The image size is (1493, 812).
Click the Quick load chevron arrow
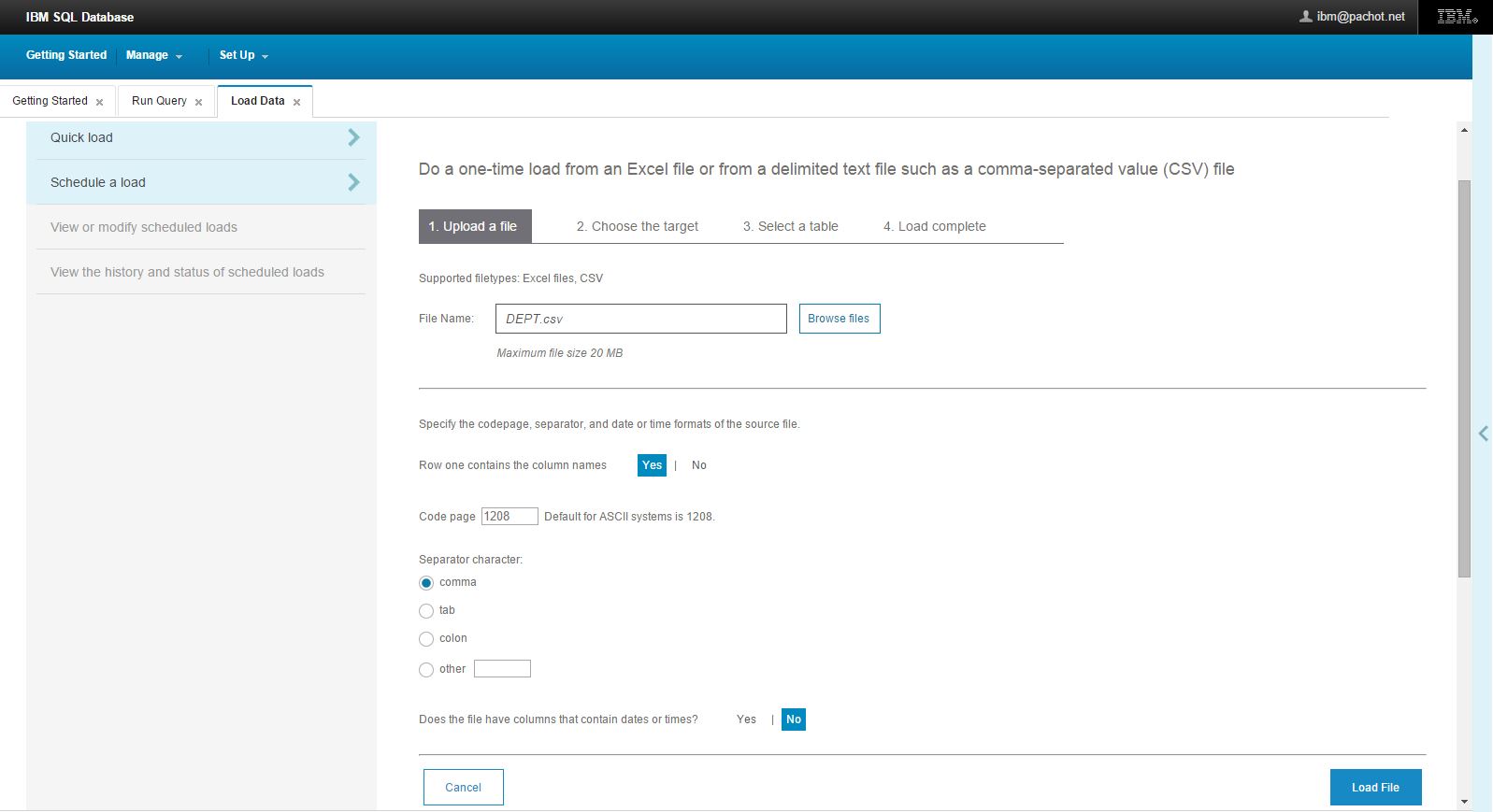(x=353, y=137)
